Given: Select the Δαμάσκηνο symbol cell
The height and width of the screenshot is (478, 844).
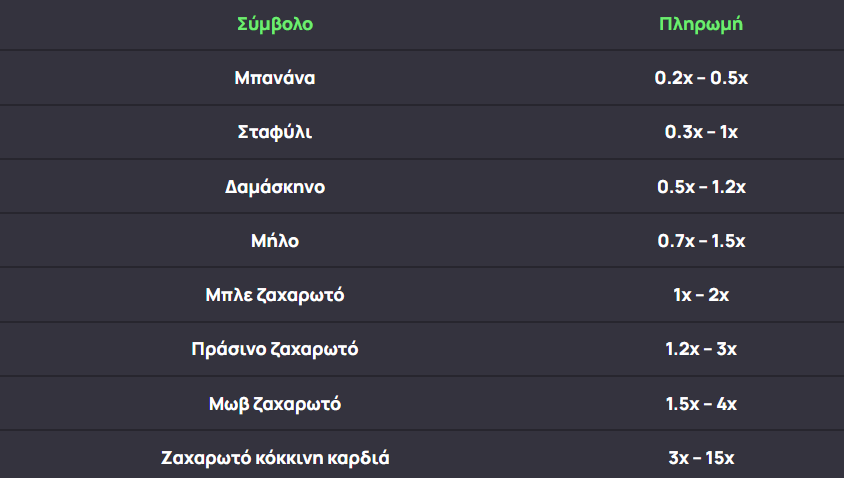Looking at the screenshot, I should 275,187.
